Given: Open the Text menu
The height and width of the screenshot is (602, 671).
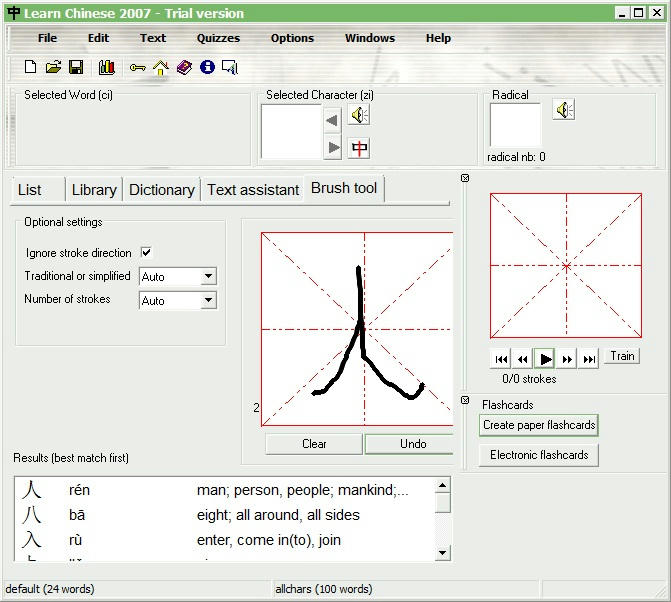Looking at the screenshot, I should click(x=153, y=38).
